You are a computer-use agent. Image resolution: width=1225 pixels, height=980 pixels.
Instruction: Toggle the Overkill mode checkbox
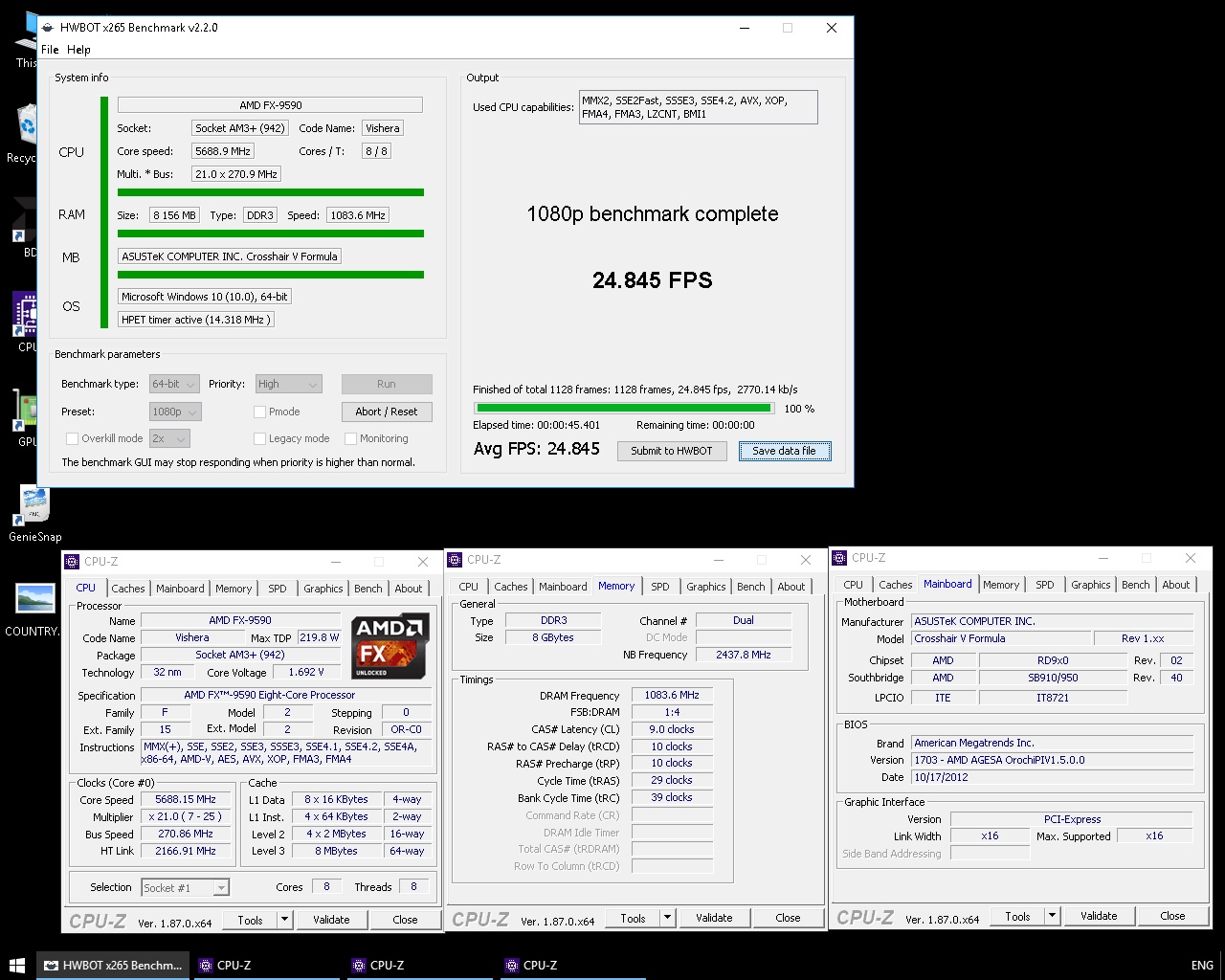[72, 438]
